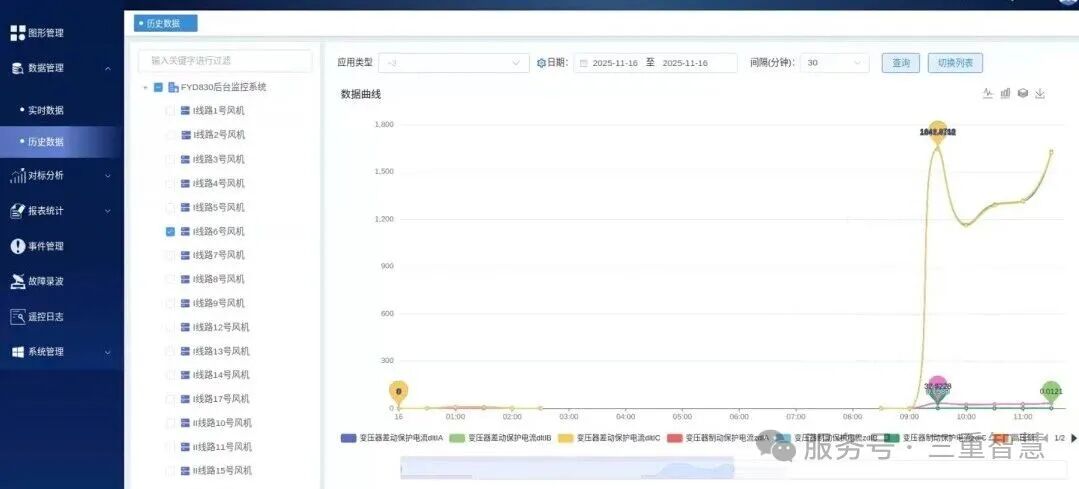Check the I线路2号风机 checkbox

click(x=170, y=135)
